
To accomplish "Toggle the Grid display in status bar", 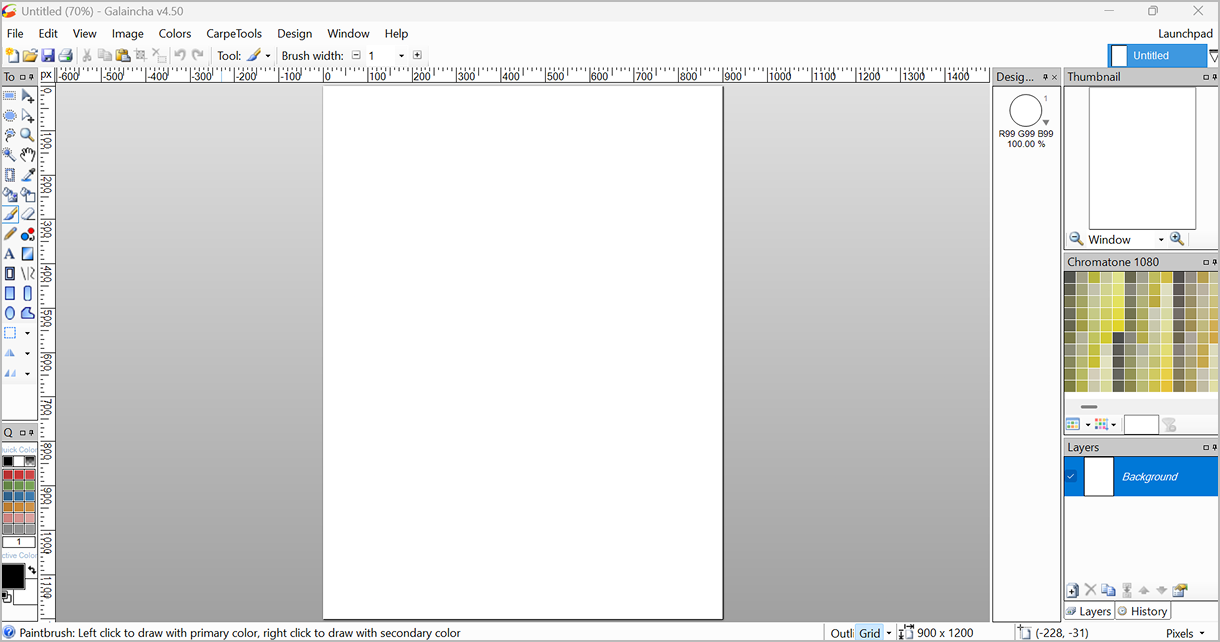I will (870, 633).
